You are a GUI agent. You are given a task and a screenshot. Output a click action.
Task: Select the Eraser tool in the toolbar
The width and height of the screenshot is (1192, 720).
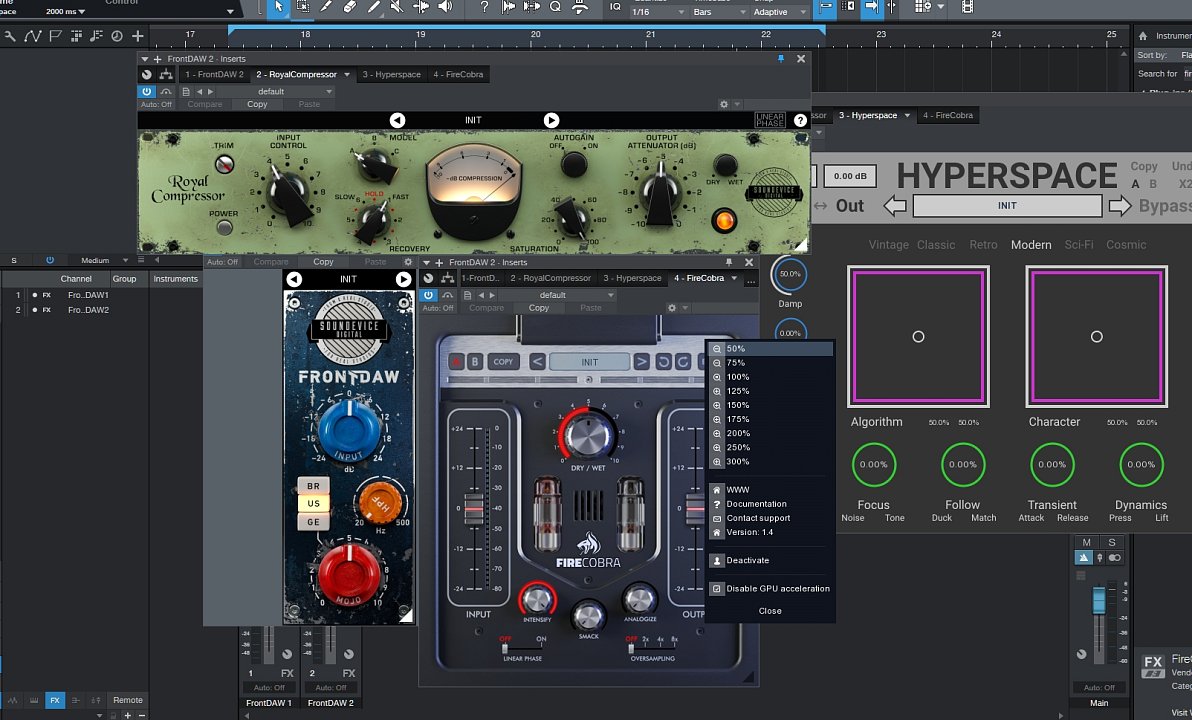[x=350, y=7]
